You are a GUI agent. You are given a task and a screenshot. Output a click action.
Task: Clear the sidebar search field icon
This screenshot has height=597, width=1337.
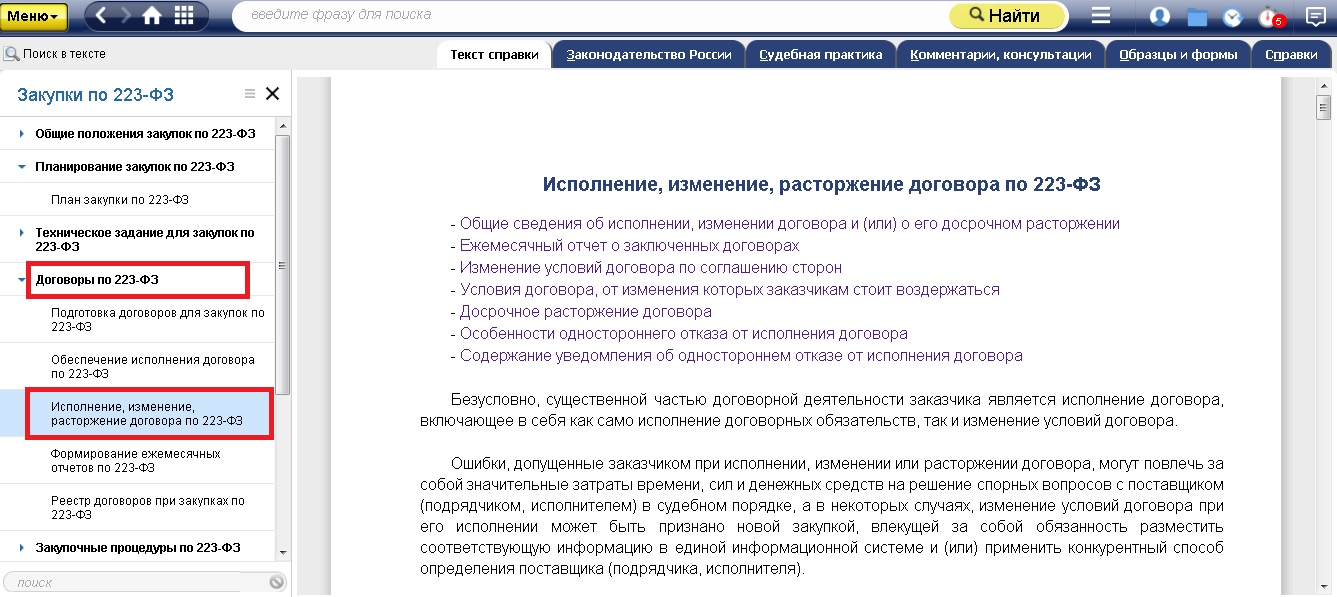pos(277,582)
